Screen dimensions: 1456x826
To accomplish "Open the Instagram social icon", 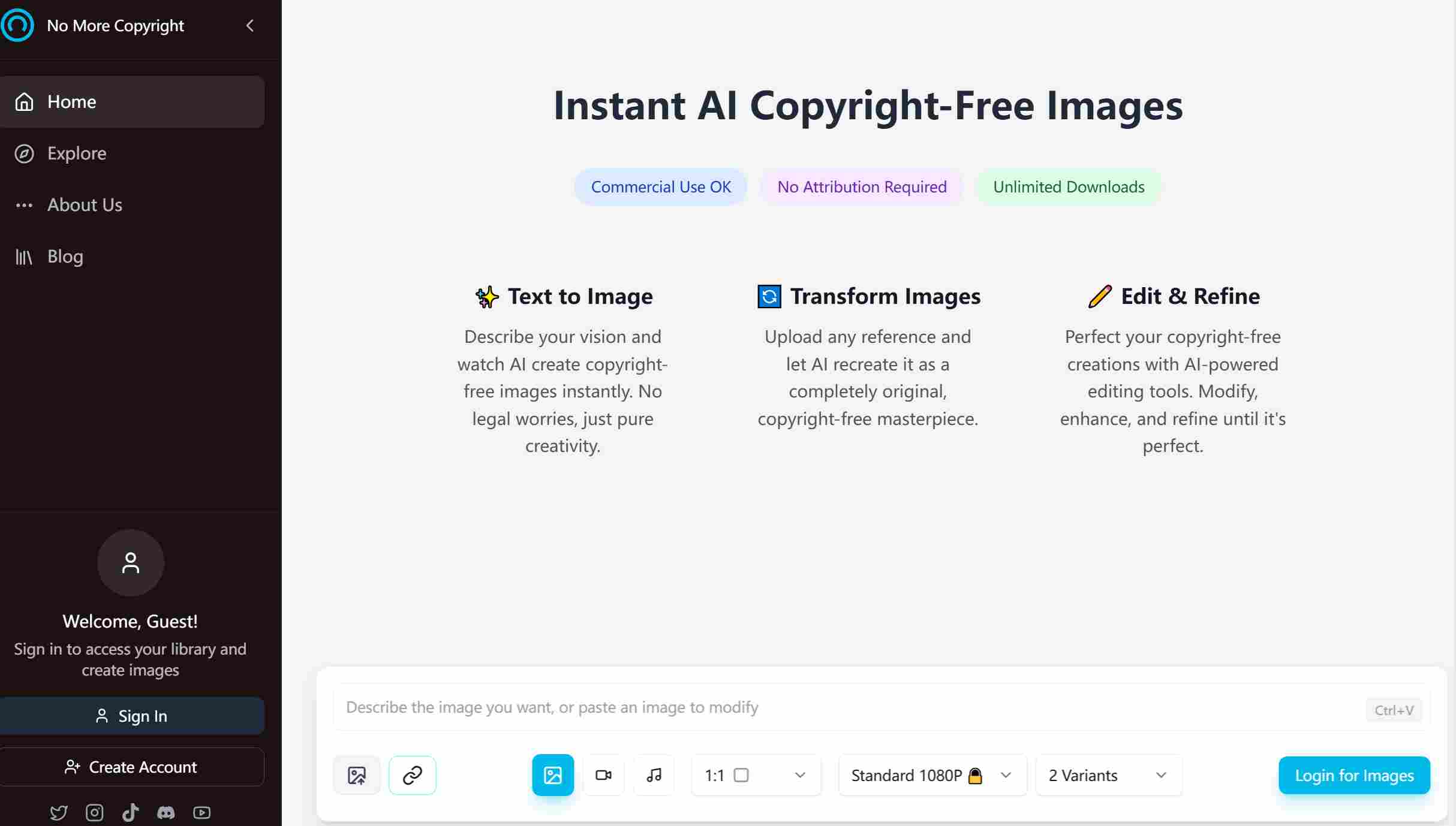I will click(95, 813).
